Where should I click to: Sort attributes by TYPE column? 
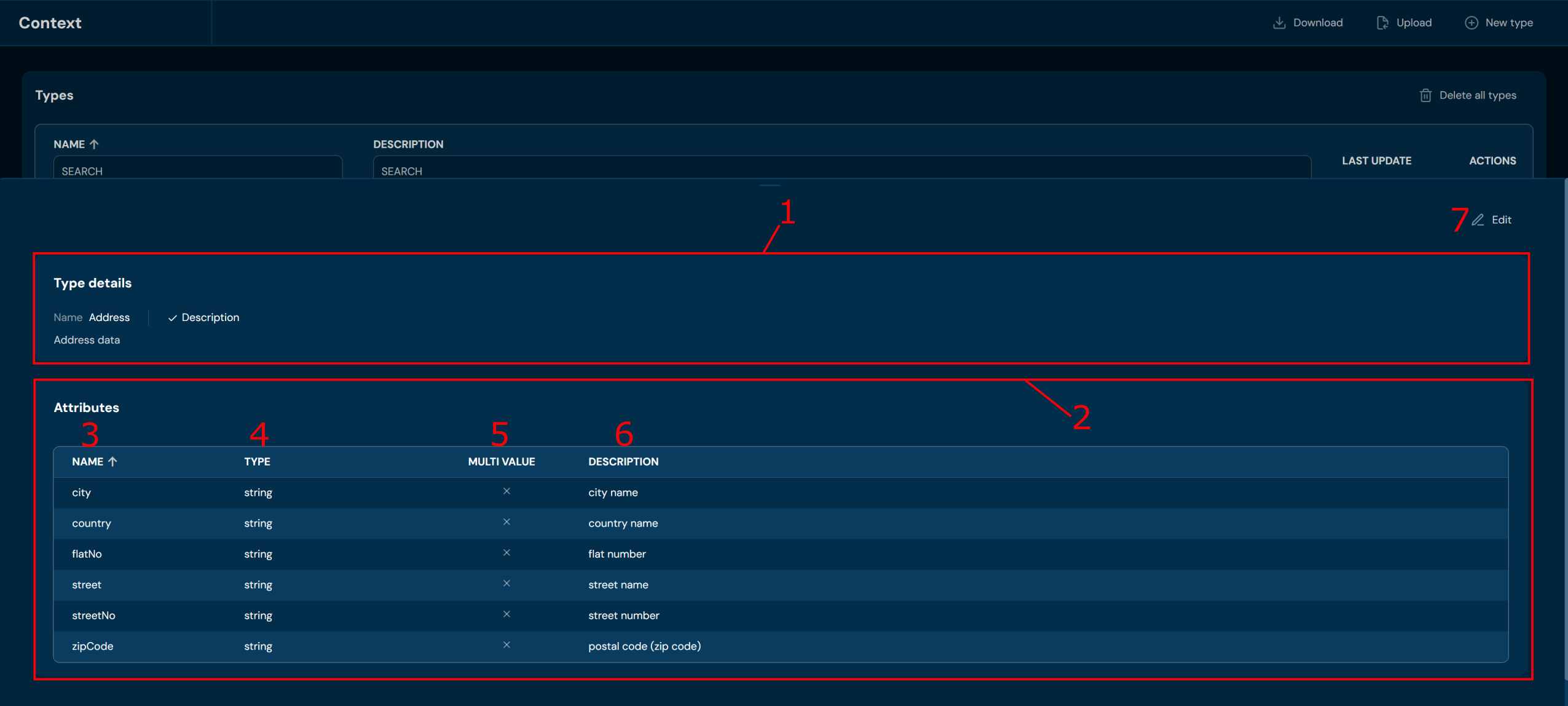(x=257, y=461)
